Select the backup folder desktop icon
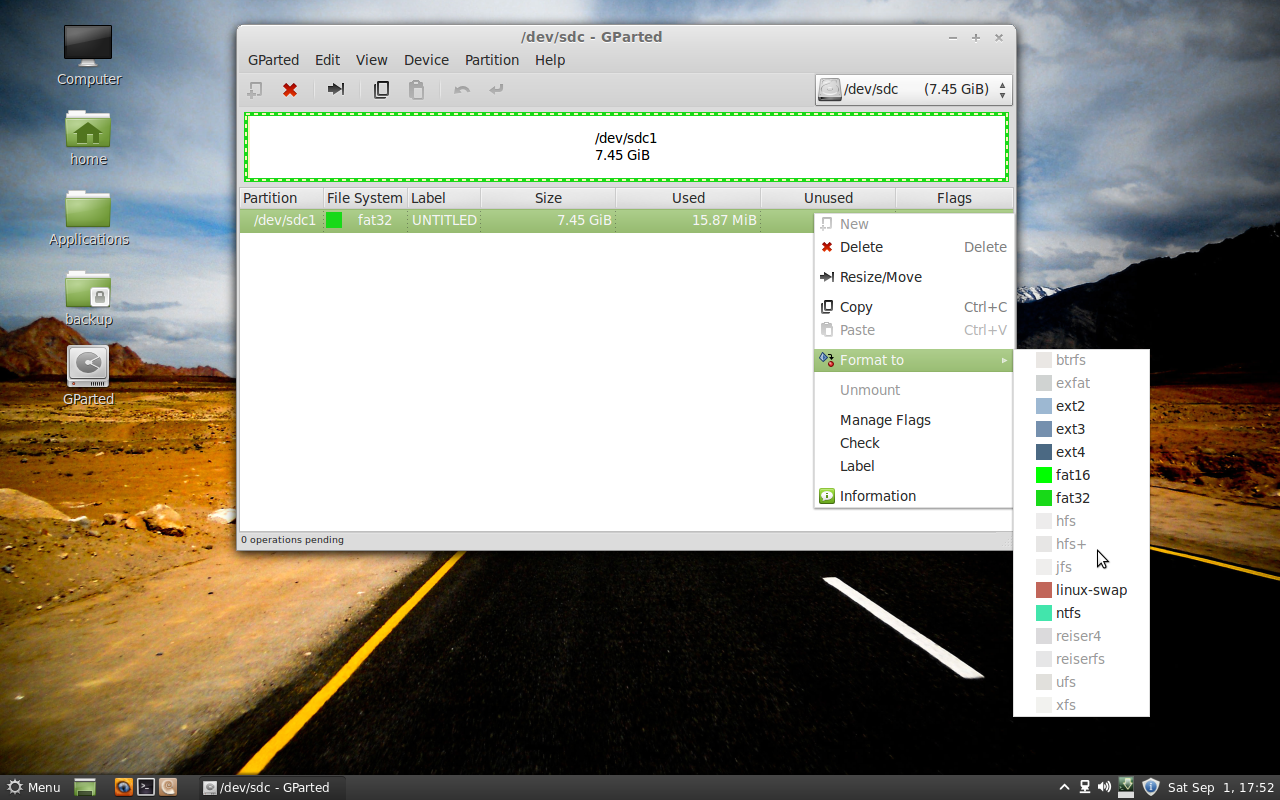1280x800 pixels. point(88,298)
